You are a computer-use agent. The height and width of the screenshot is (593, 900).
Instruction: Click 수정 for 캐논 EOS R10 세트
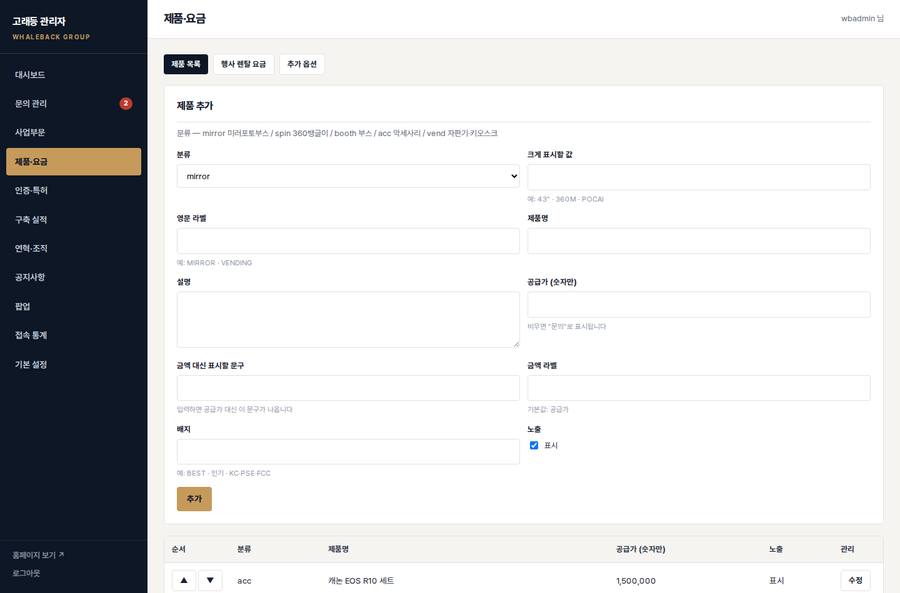point(855,580)
